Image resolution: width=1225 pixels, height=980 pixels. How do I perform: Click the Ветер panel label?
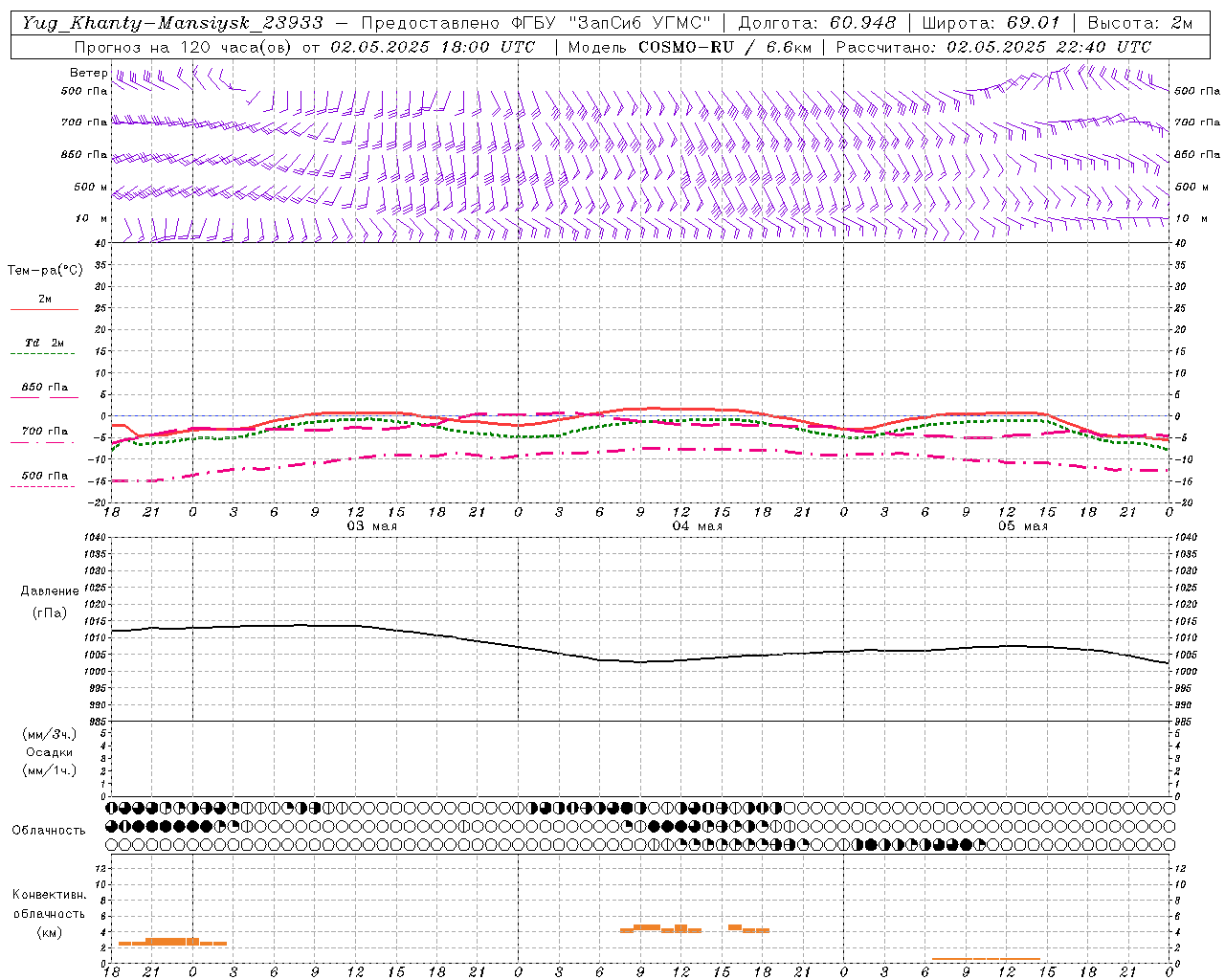[88, 73]
